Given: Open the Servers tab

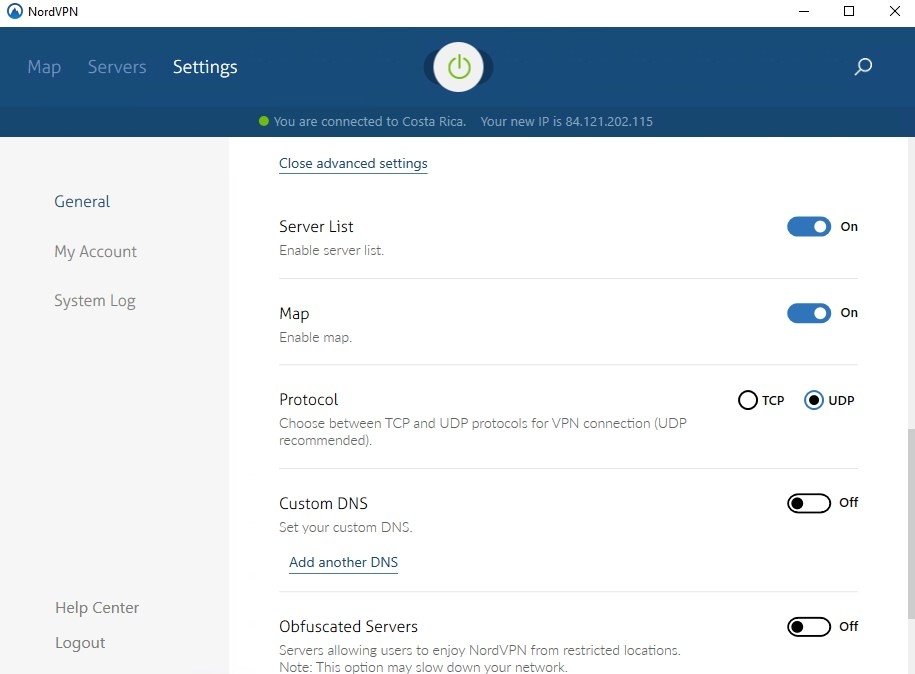Looking at the screenshot, I should point(117,67).
